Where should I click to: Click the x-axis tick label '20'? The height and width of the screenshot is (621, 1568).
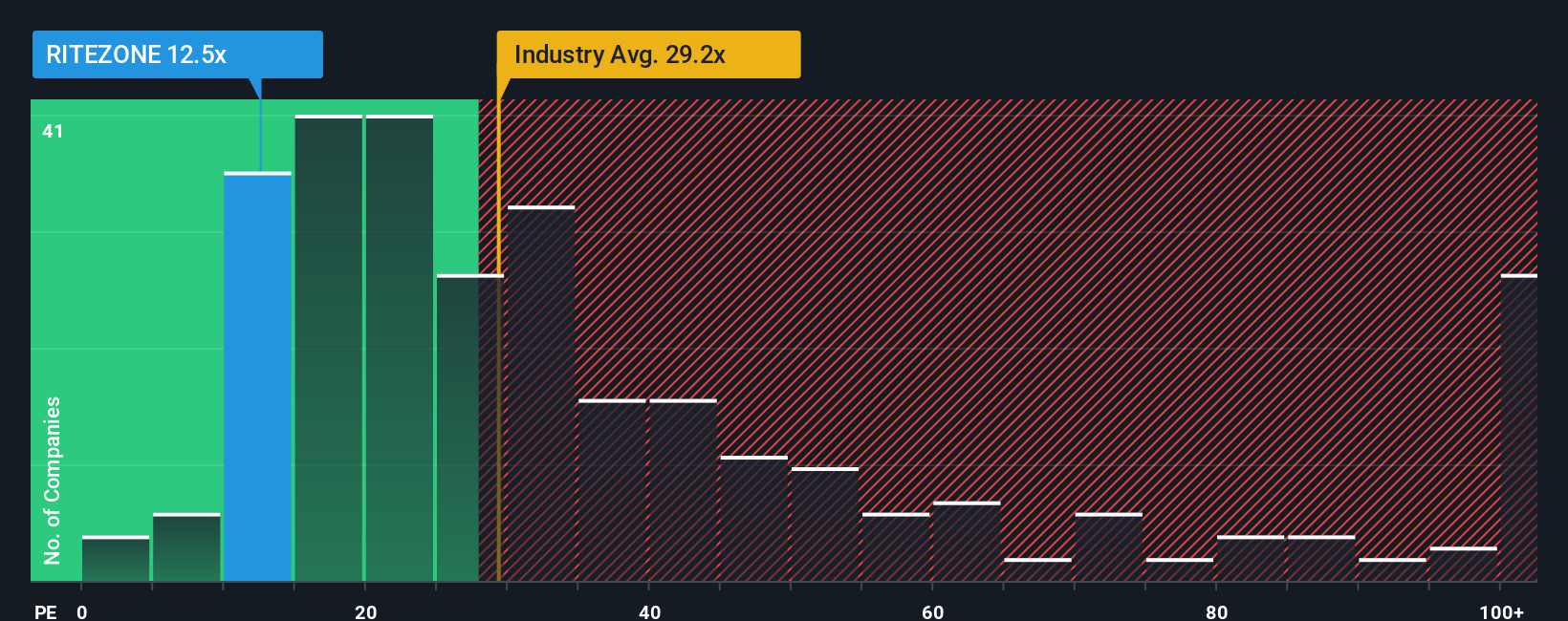365,611
